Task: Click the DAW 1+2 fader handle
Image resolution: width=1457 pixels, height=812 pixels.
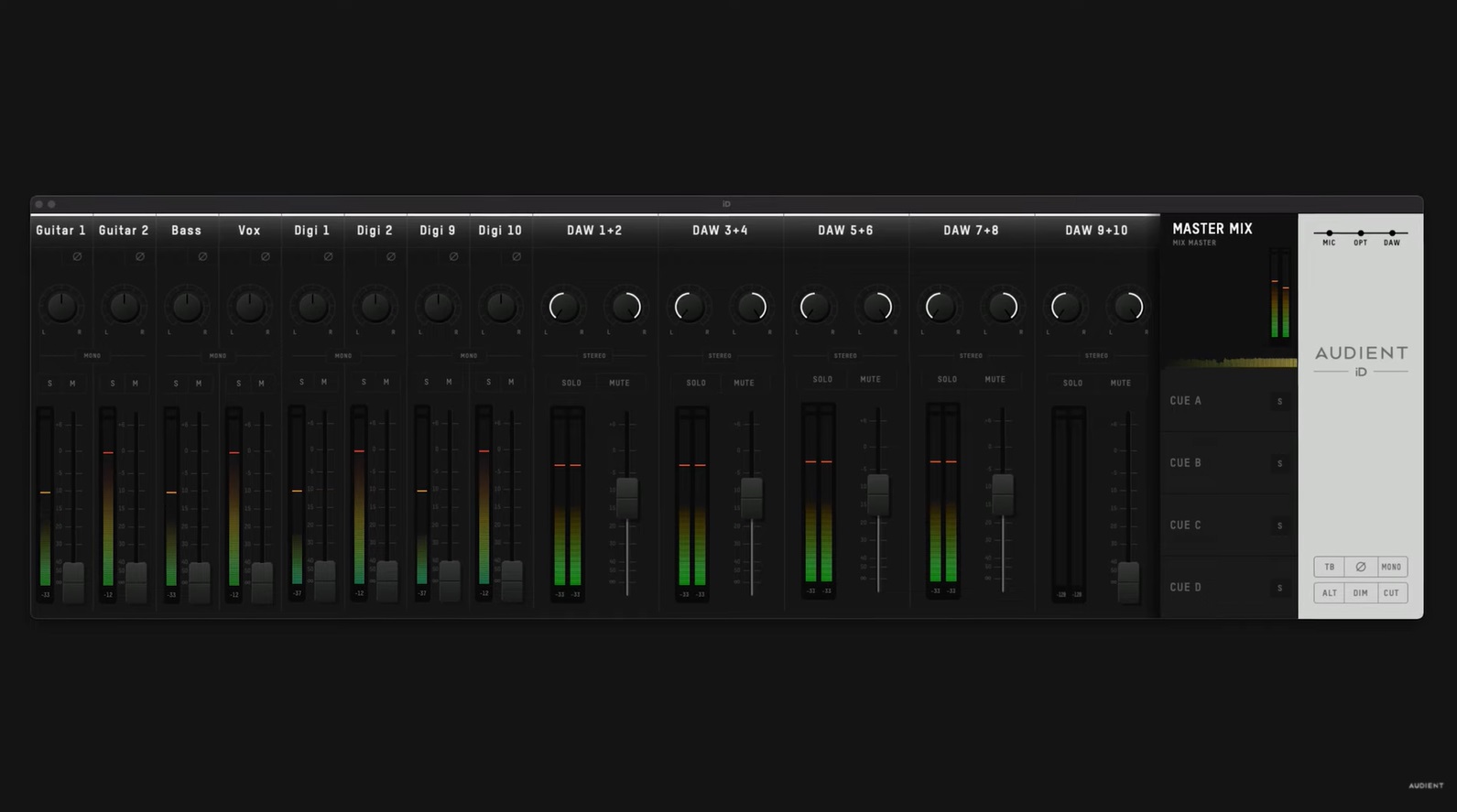Action: (x=627, y=496)
